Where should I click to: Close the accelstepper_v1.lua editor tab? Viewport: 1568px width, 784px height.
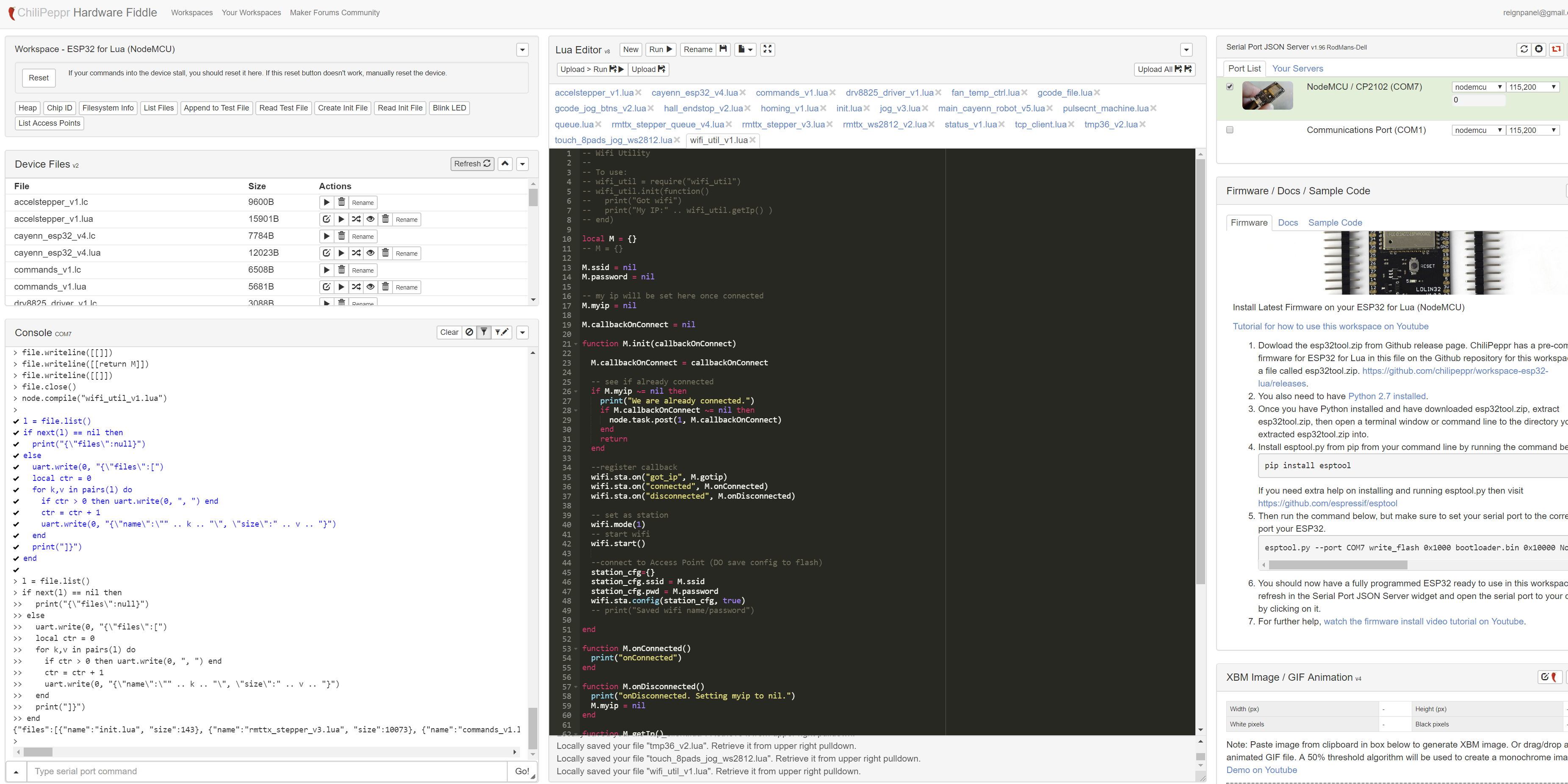(639, 93)
